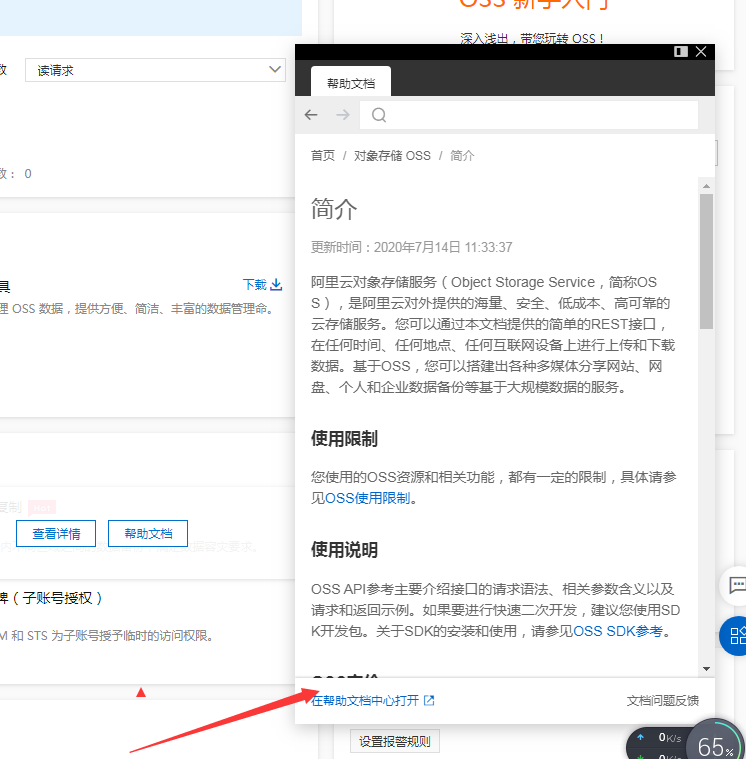The width and height of the screenshot is (746, 759).
Task: Click the 下载 link
Action: (255, 284)
